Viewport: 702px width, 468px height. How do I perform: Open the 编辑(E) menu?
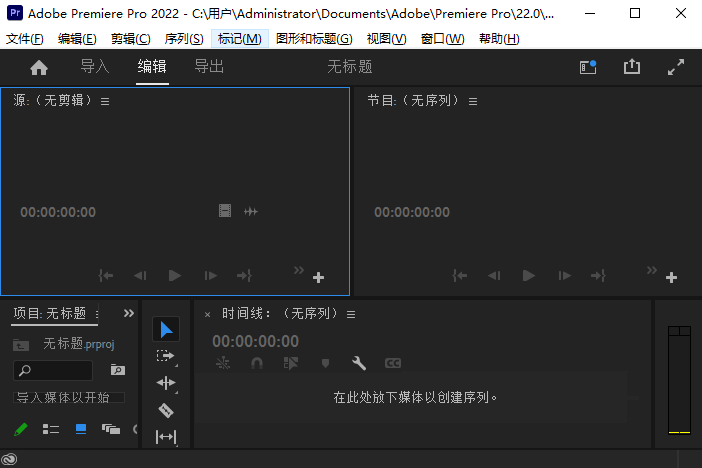(77, 39)
